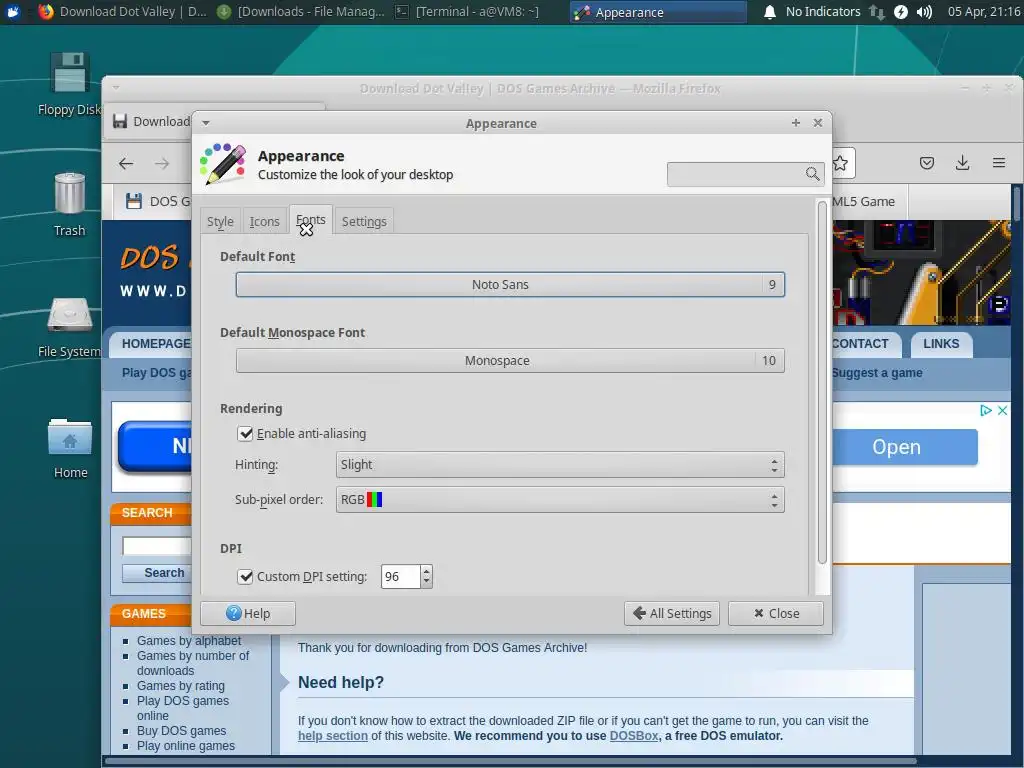Open the DOSBox link
The height and width of the screenshot is (768, 1024).
point(633,736)
